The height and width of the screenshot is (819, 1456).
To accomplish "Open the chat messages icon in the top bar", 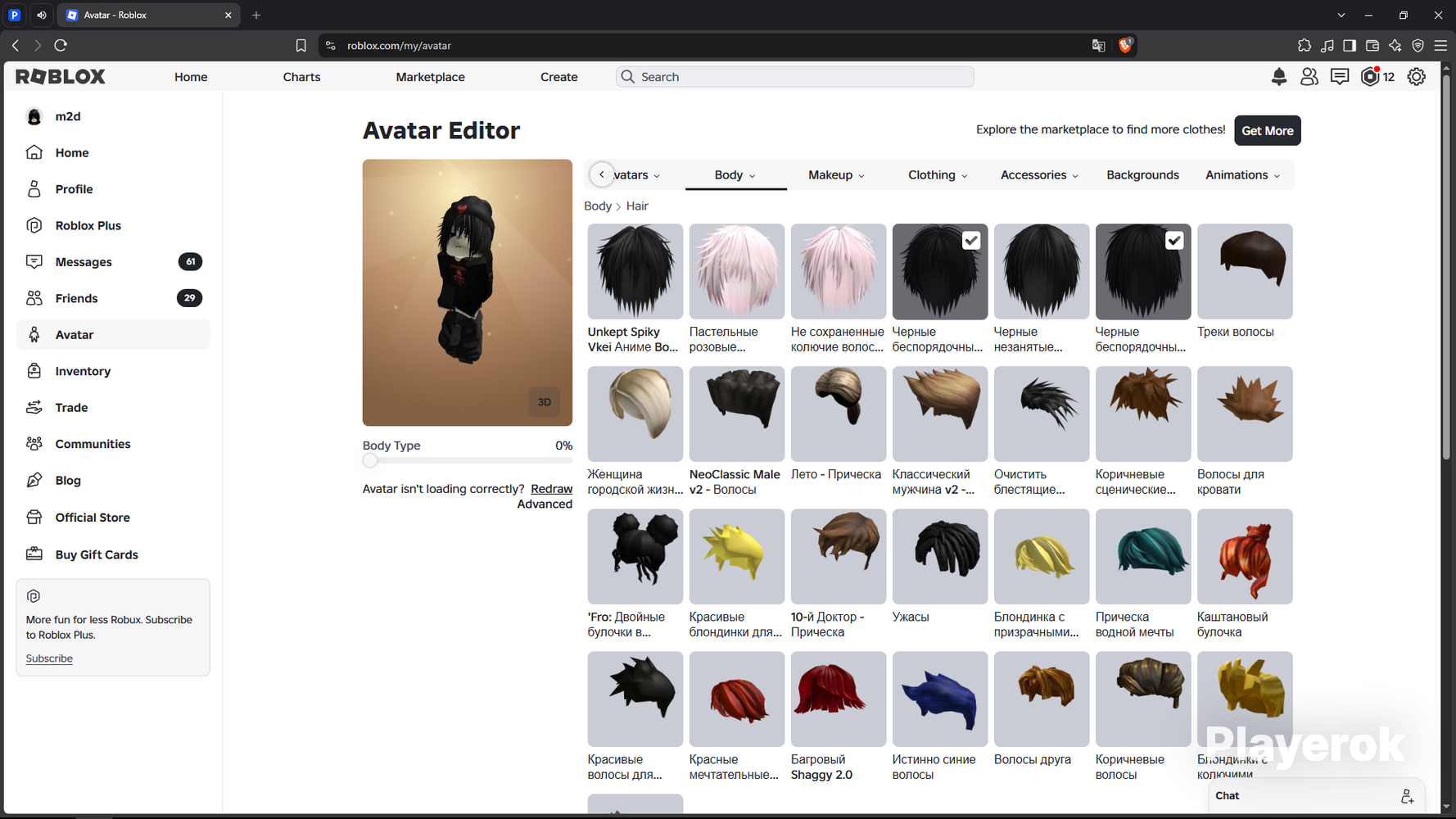I will 1340,77.
